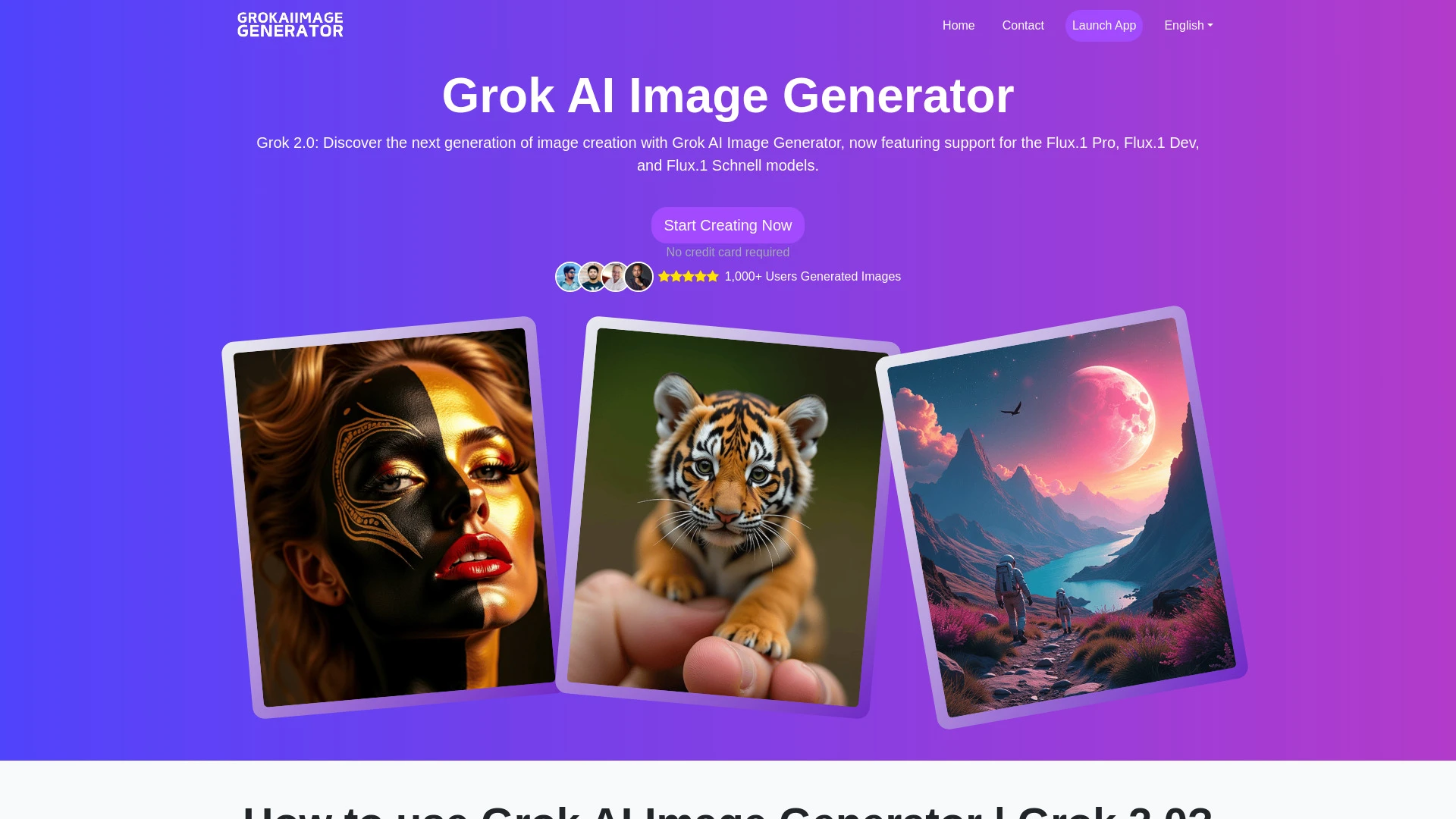Click the Launch App button

[x=1104, y=25]
